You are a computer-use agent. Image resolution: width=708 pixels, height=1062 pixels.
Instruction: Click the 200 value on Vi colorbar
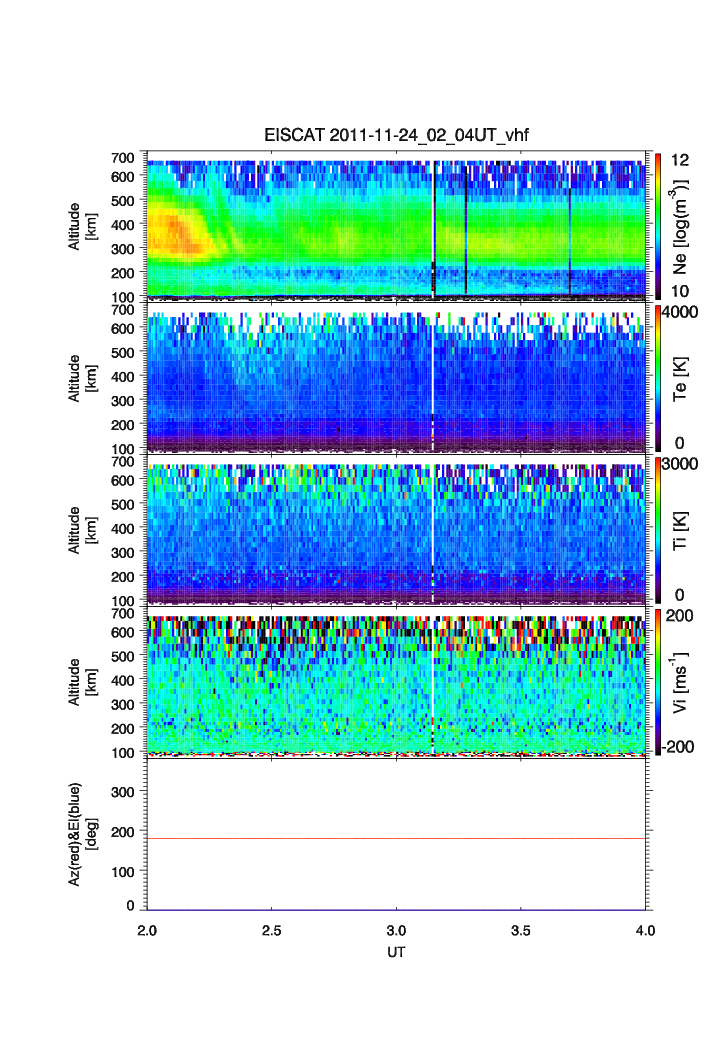(679, 616)
